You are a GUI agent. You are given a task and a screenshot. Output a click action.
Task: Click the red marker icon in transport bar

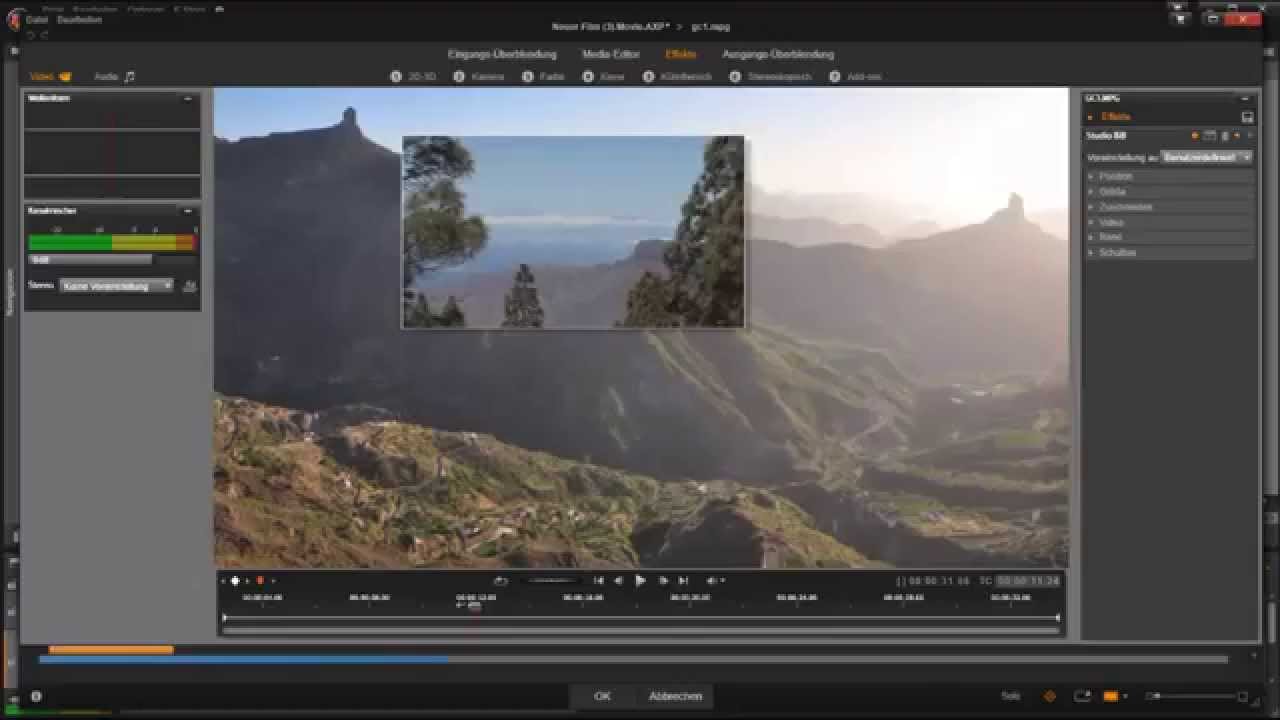pyautogui.click(x=260, y=581)
